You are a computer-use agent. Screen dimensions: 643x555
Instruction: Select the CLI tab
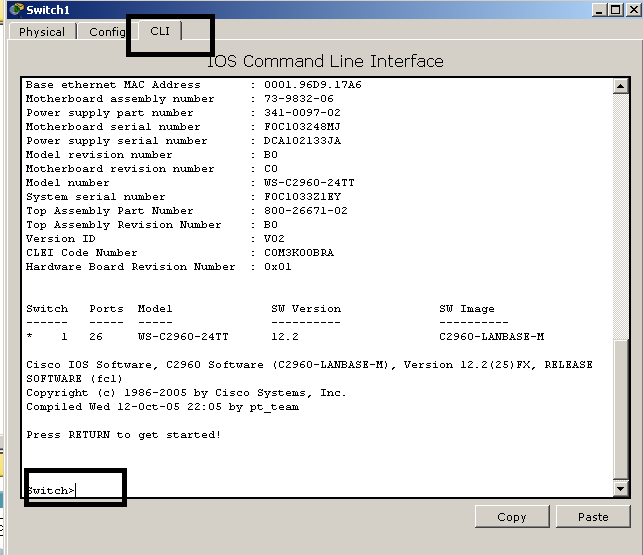tap(160, 31)
